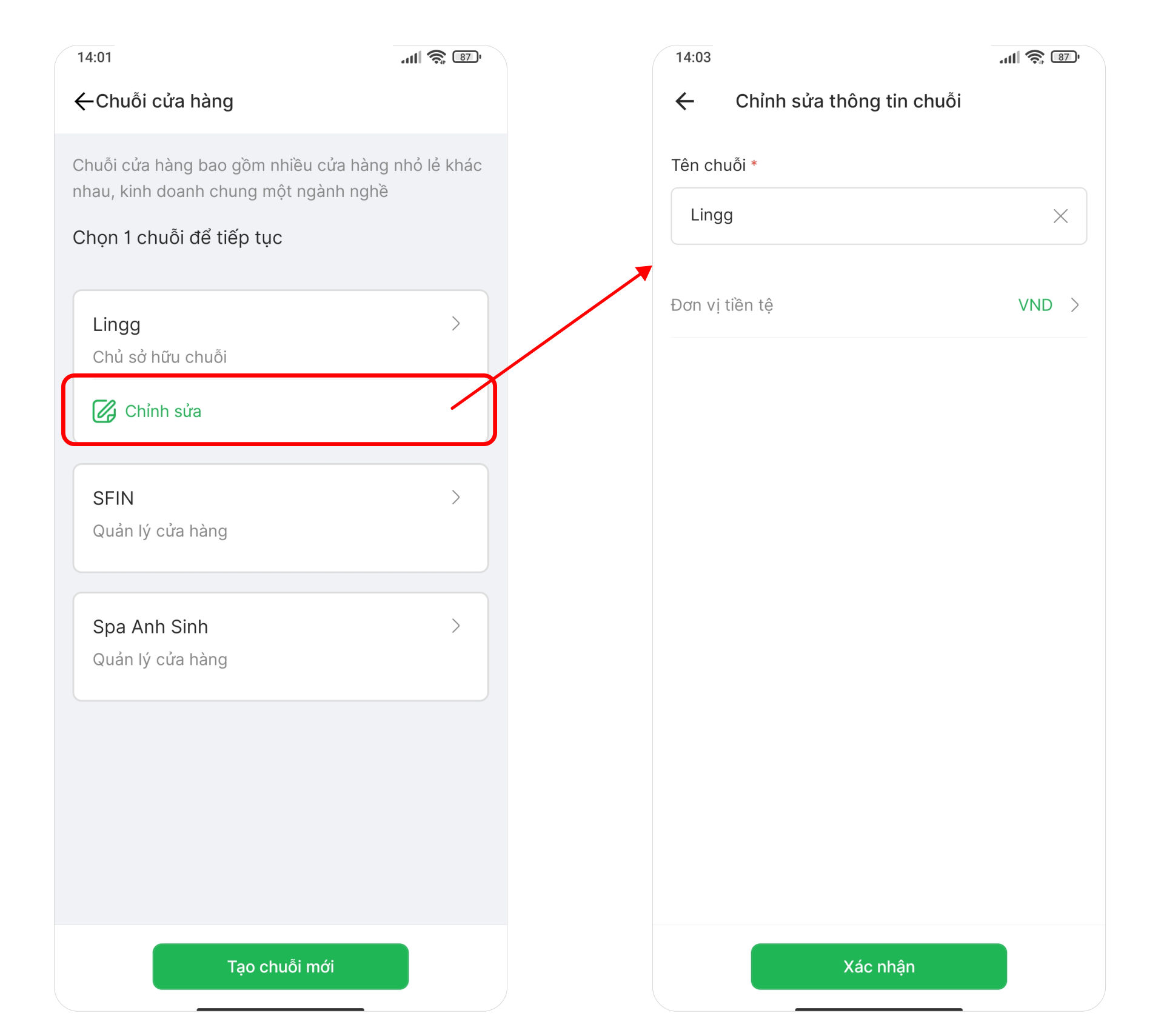Screen dimensions: 1164x1036
Task: Click the Chỉnh sửa link
Action: [162, 411]
